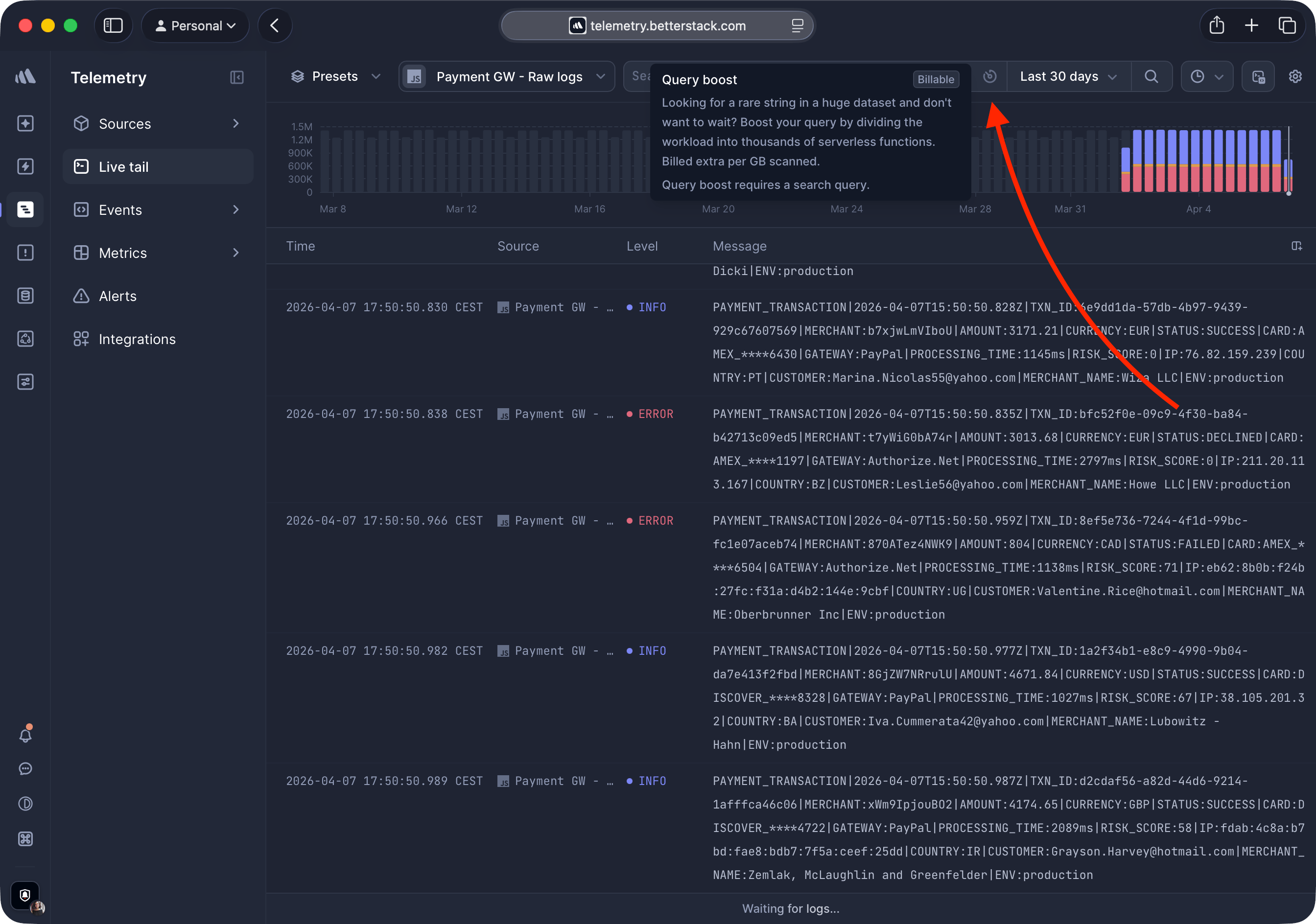Change the Last 30 days time range
This screenshot has width=1316, height=924.
click(1068, 76)
